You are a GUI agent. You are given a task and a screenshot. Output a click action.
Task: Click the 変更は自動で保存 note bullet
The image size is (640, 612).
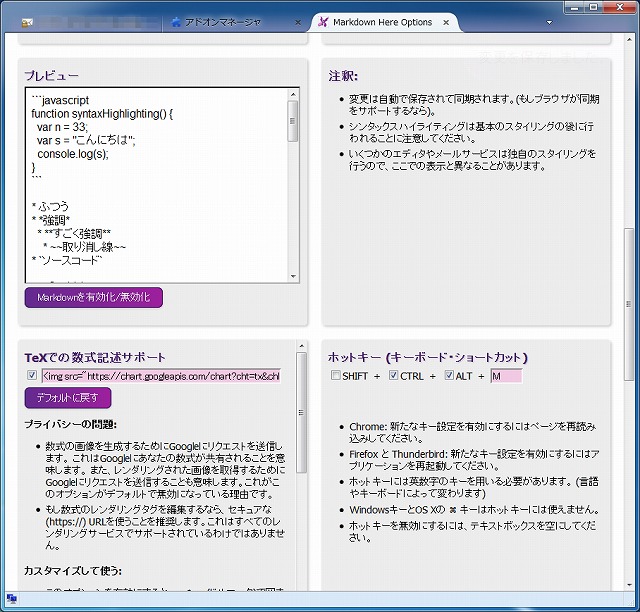click(x=474, y=105)
